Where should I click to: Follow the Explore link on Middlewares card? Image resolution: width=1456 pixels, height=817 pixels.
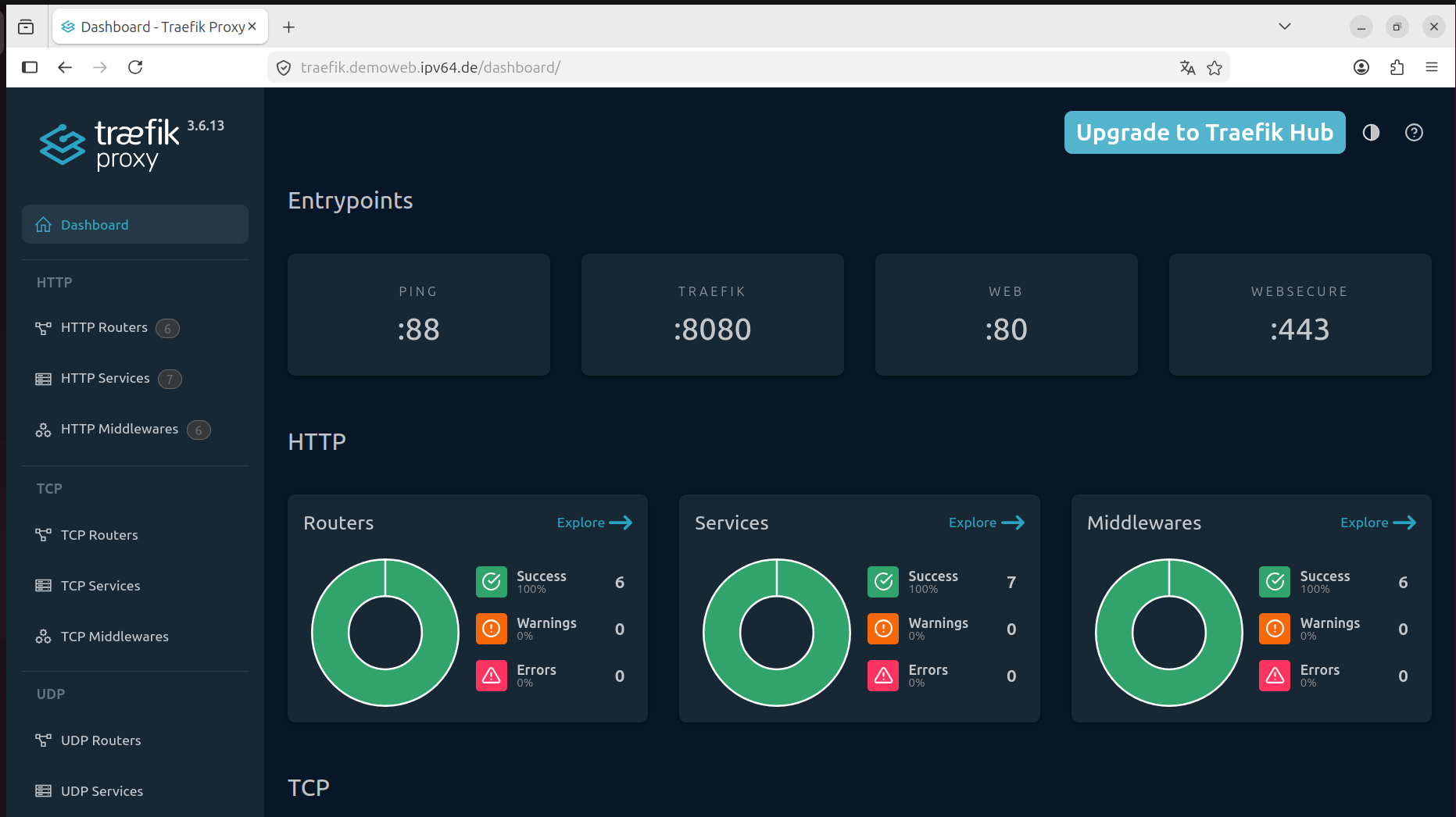(x=1379, y=523)
